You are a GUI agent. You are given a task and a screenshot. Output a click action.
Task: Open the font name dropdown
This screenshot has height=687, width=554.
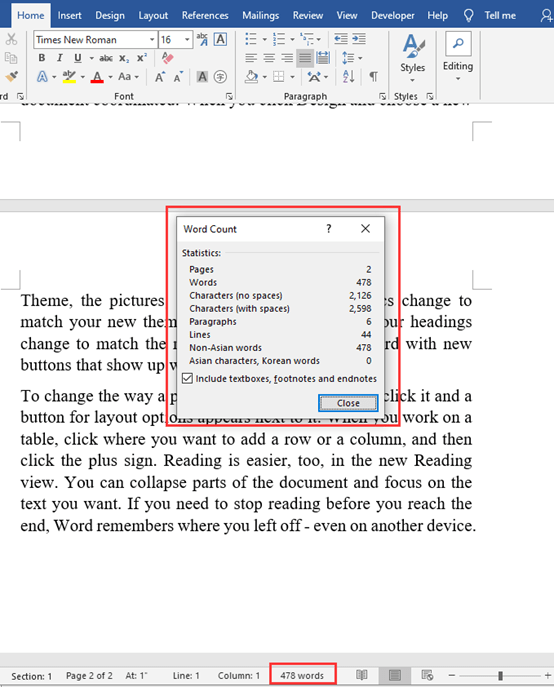coord(152,40)
